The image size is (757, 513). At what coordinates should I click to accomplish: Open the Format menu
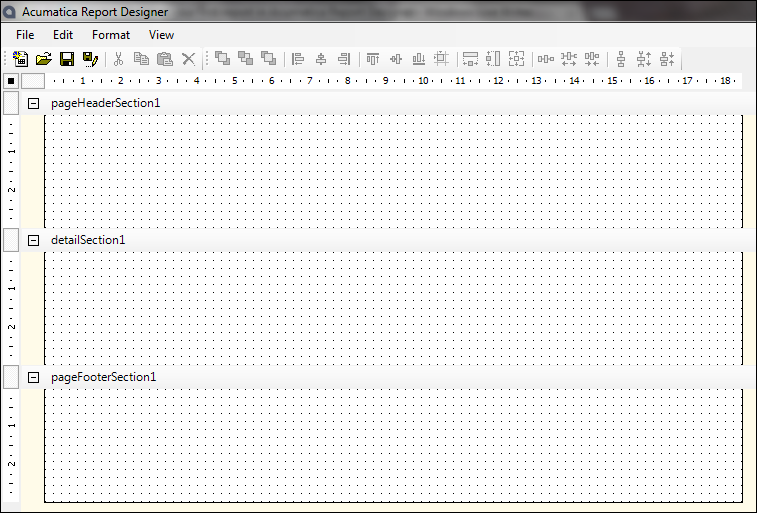pyautogui.click(x=111, y=35)
